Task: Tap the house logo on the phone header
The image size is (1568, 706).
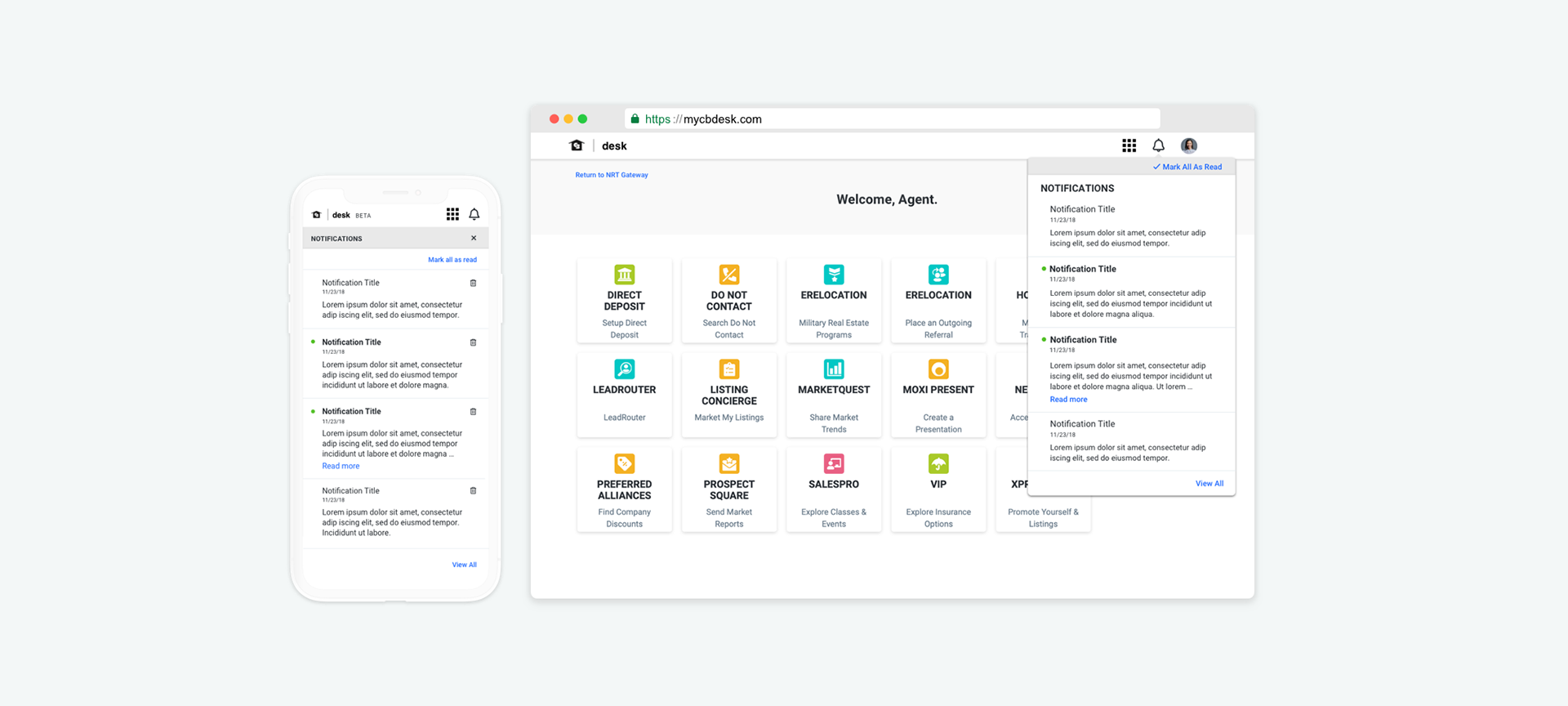Action: [x=317, y=215]
